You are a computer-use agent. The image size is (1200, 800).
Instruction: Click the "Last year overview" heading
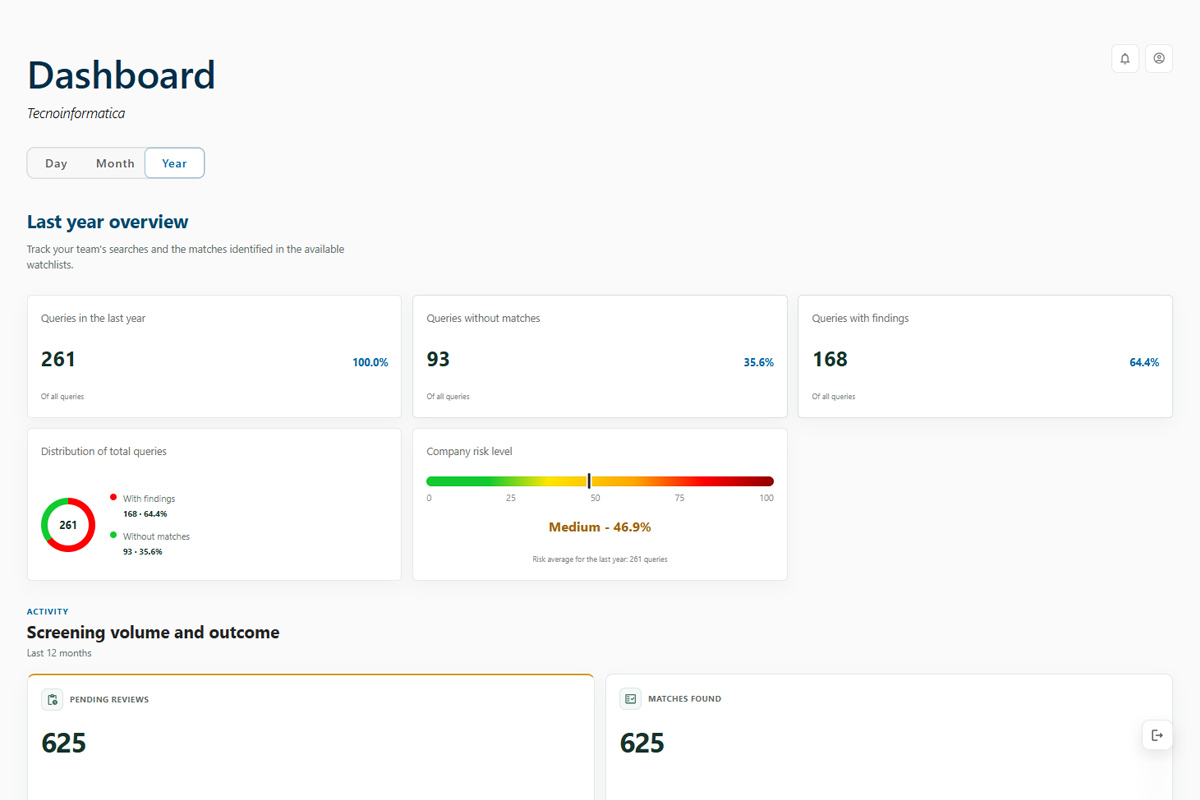click(x=108, y=222)
